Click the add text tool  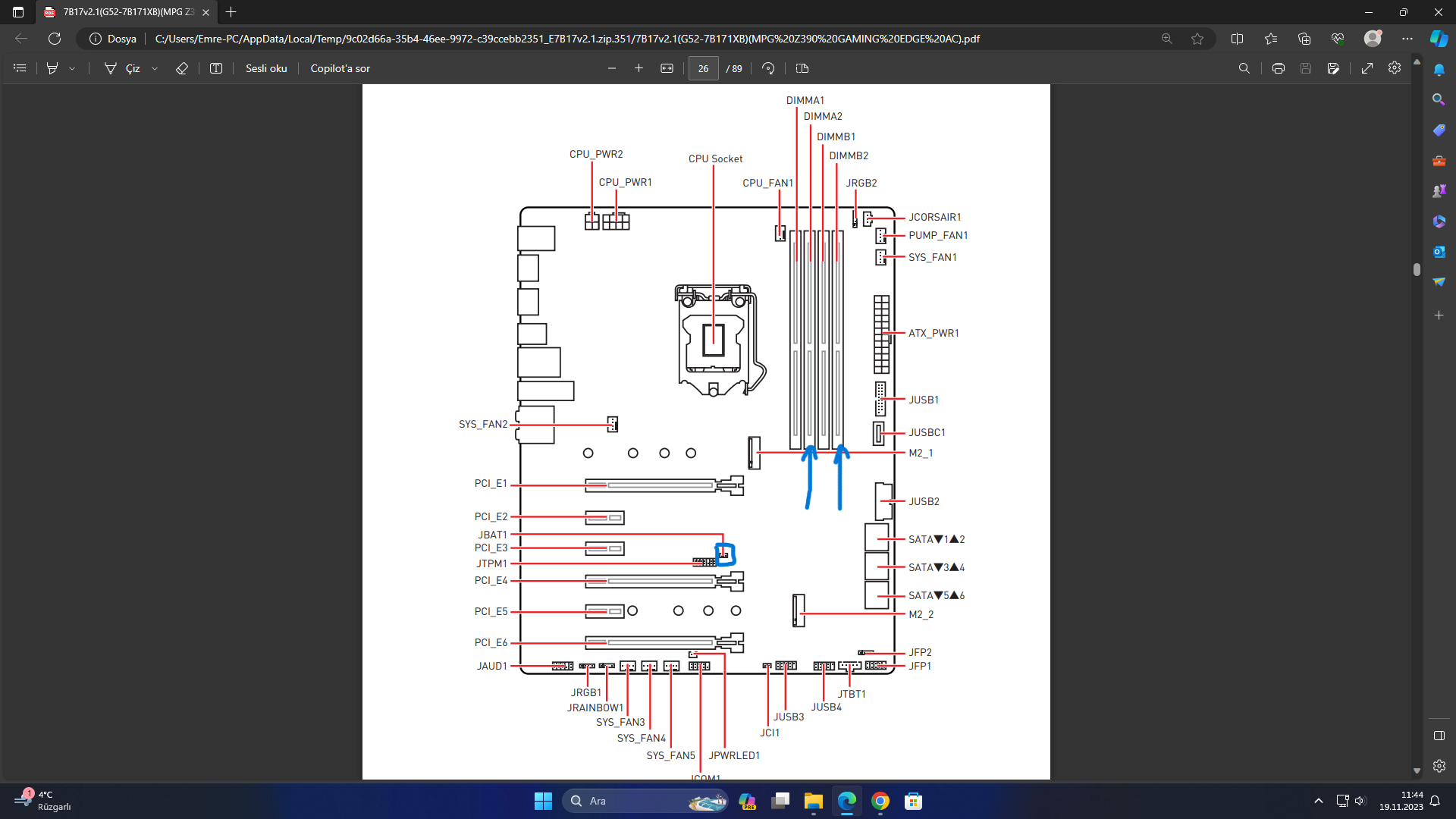pos(216,68)
